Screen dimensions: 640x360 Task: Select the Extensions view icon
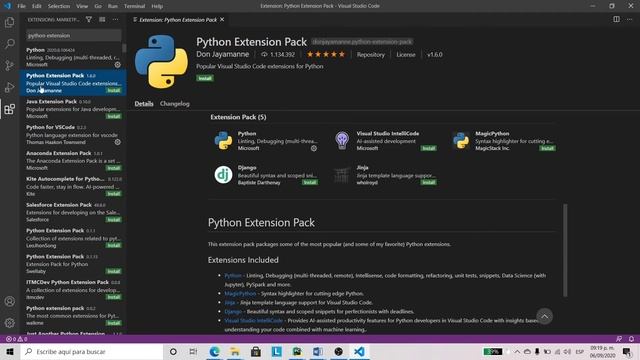click(9, 109)
